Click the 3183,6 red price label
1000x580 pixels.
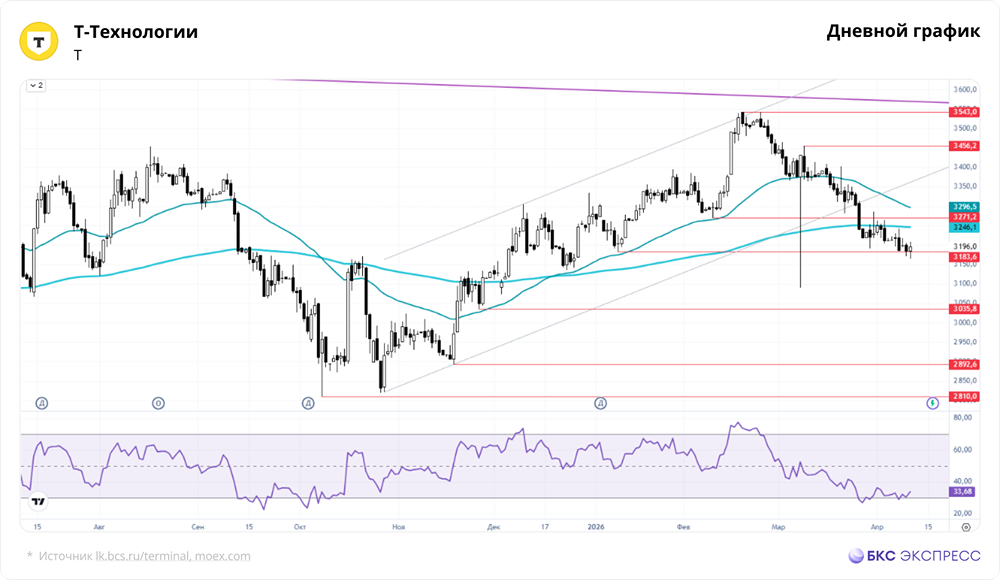pyautogui.click(x=964, y=257)
